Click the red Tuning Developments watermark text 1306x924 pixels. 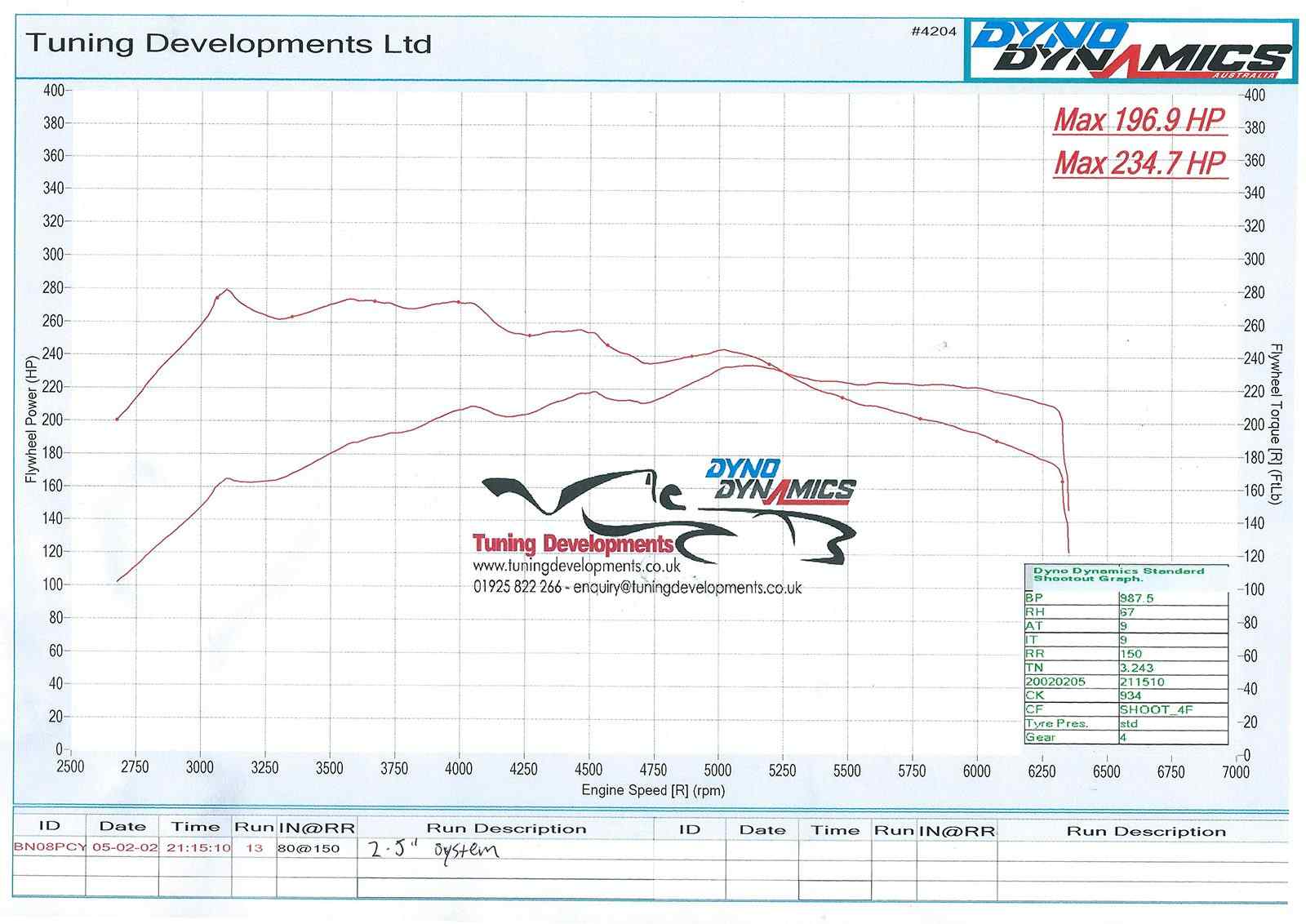[x=572, y=544]
